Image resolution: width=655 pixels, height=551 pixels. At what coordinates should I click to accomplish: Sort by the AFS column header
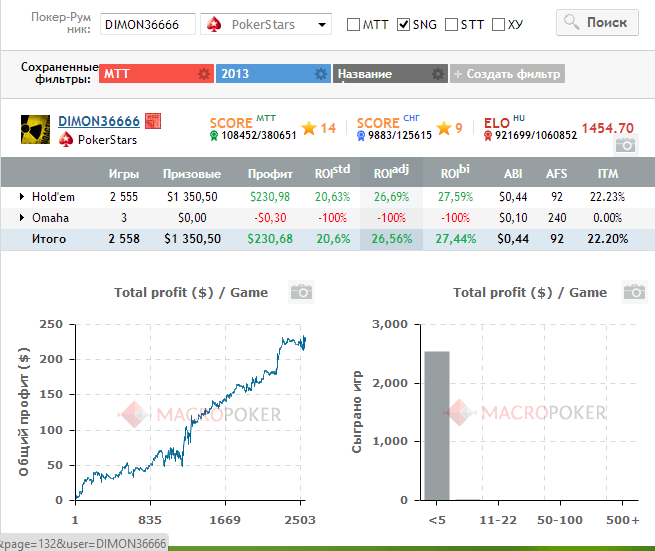[x=556, y=174]
